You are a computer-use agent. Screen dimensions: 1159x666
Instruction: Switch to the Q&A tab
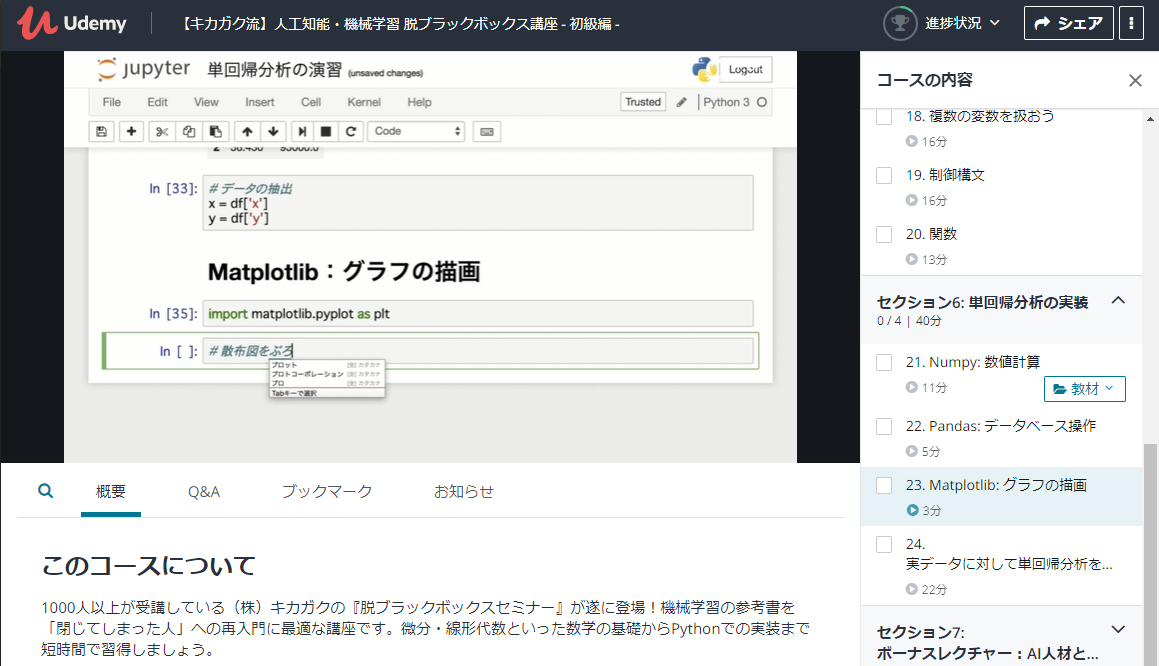204,492
